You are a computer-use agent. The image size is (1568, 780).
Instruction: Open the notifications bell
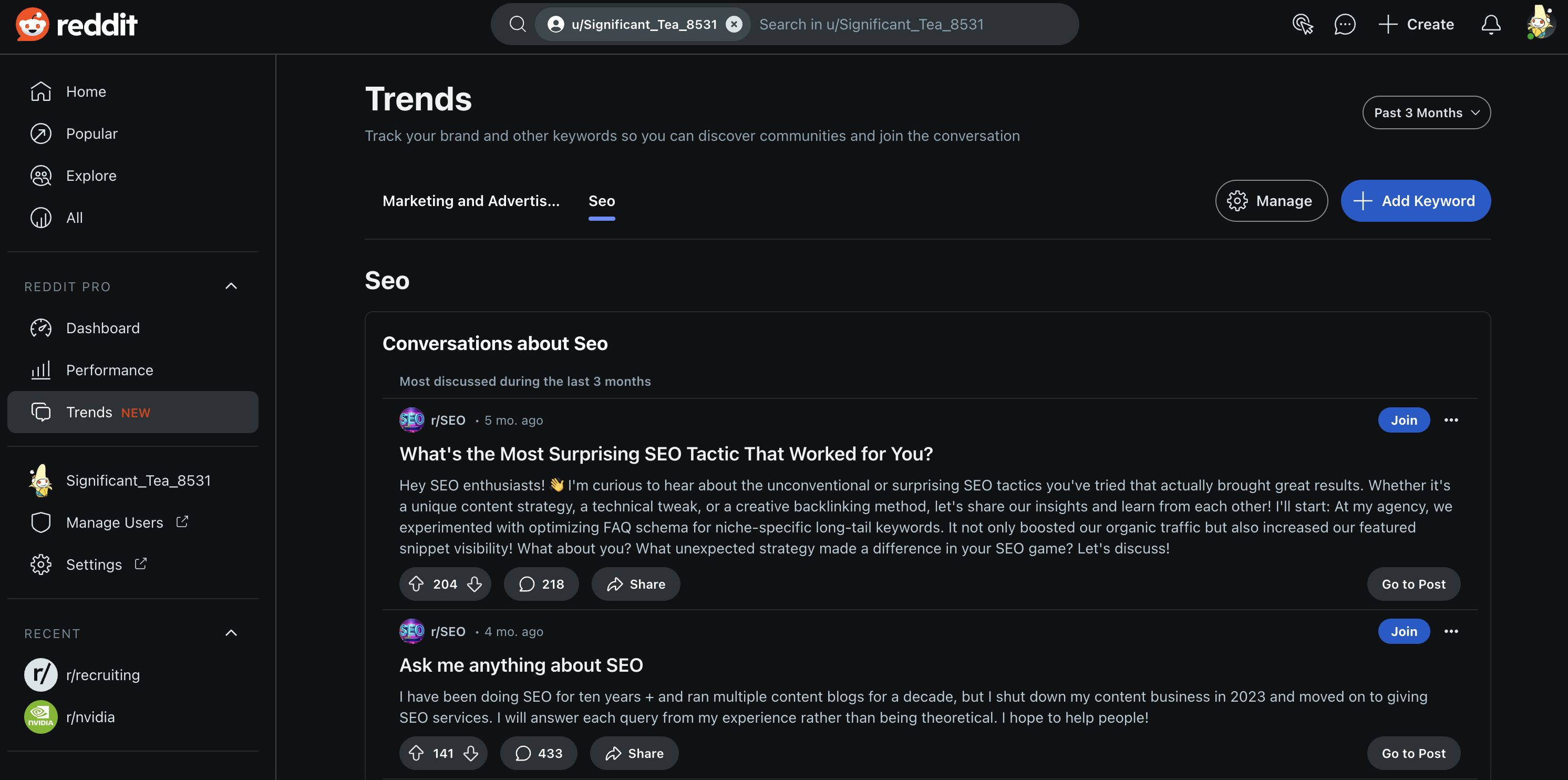[1491, 24]
